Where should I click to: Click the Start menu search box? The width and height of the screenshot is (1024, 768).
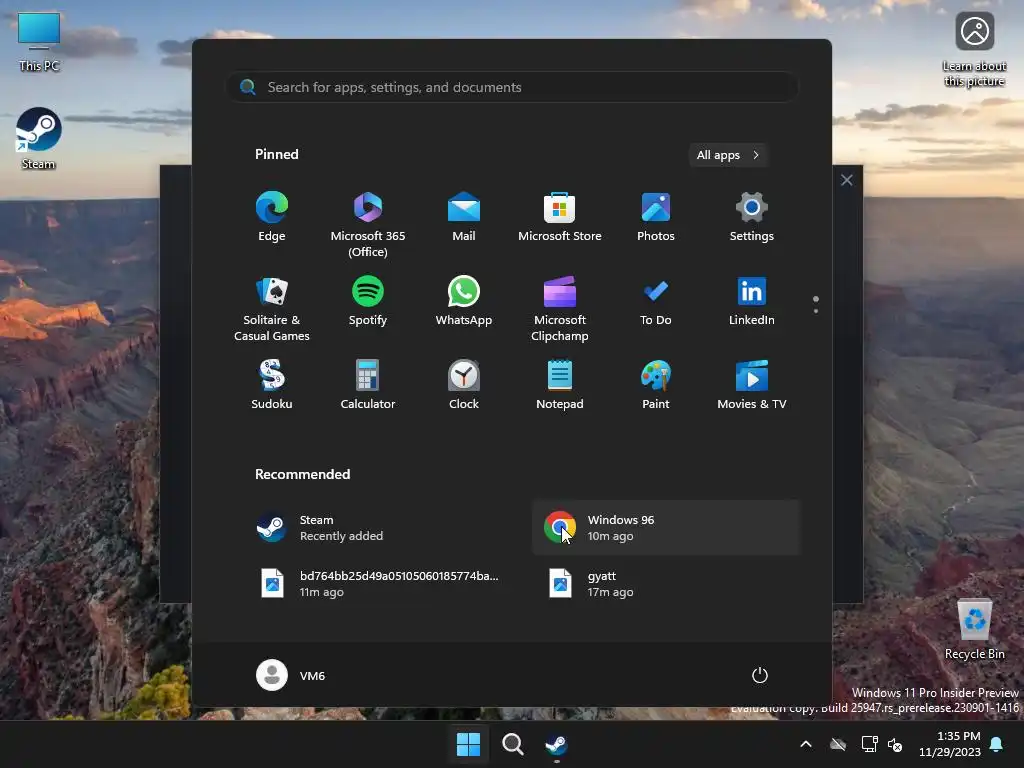[x=512, y=88]
